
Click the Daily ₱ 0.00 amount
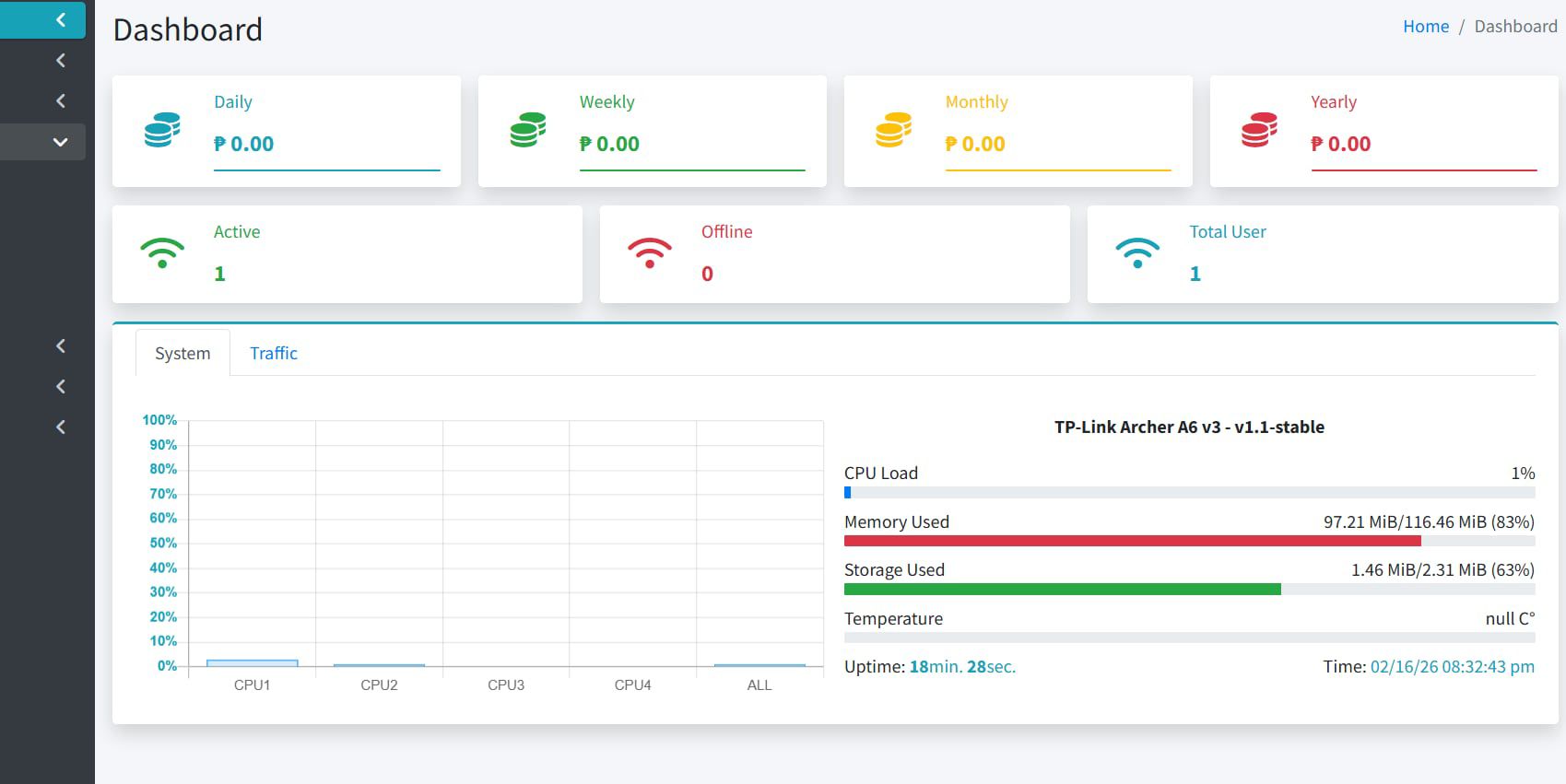(243, 144)
